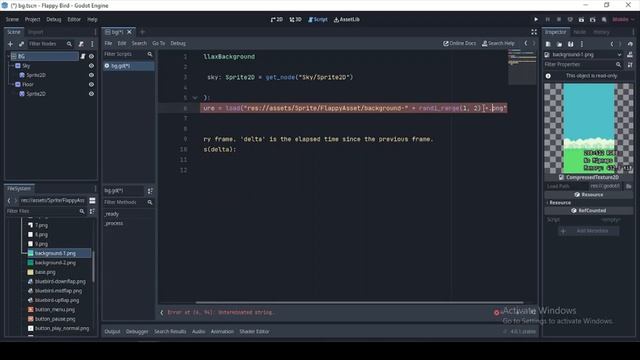Viewport: 640px width, 360px height.
Task: Collapse the Resource section in Inspector
Action: pyautogui.click(x=558, y=202)
